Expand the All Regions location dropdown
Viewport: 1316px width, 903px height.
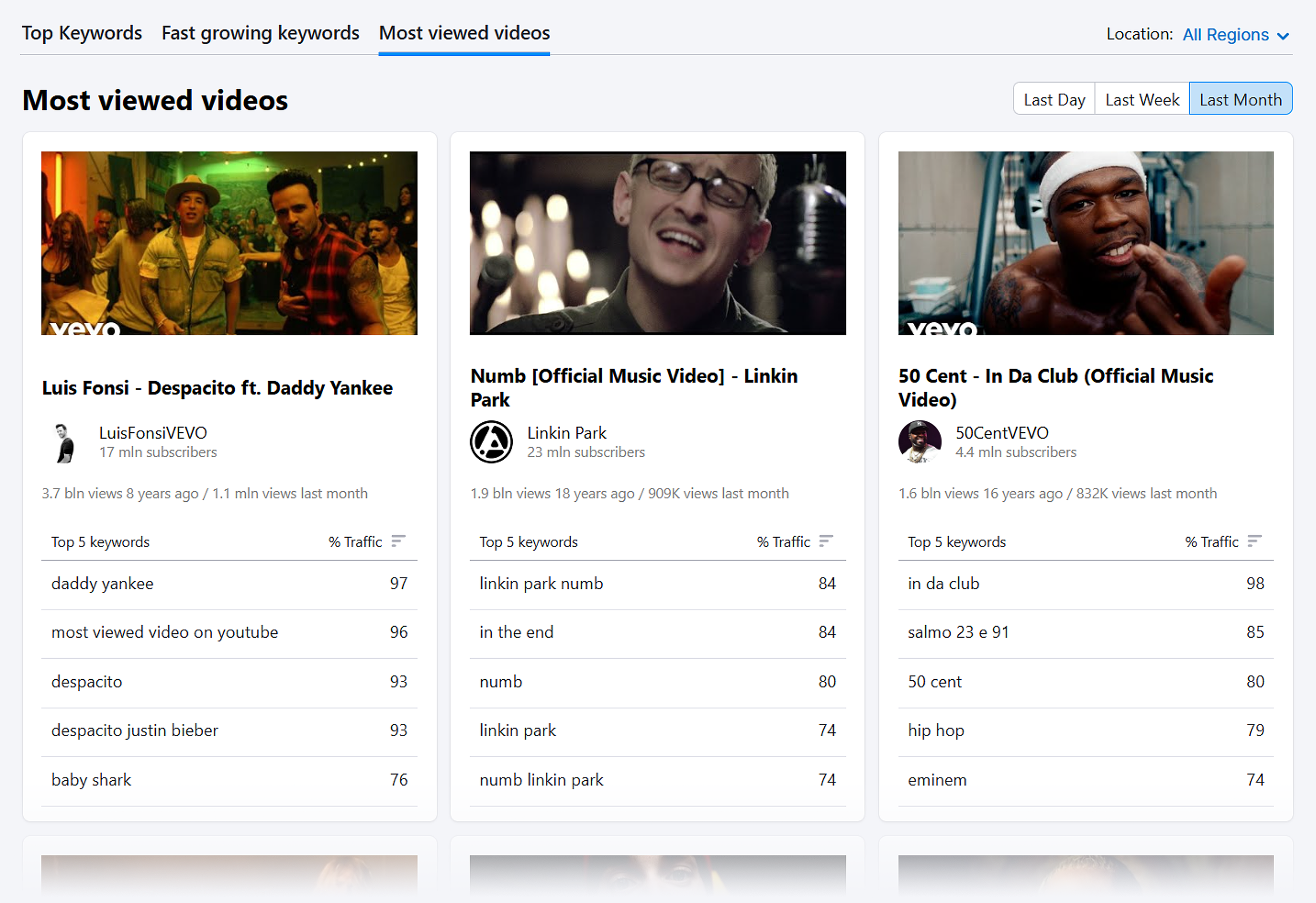coord(1235,35)
